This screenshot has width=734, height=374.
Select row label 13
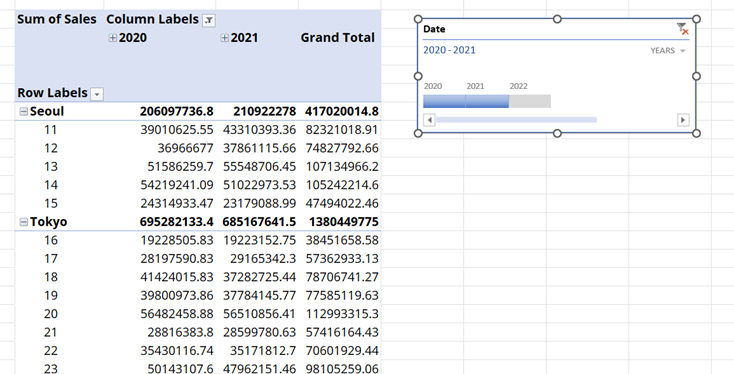tap(51, 167)
